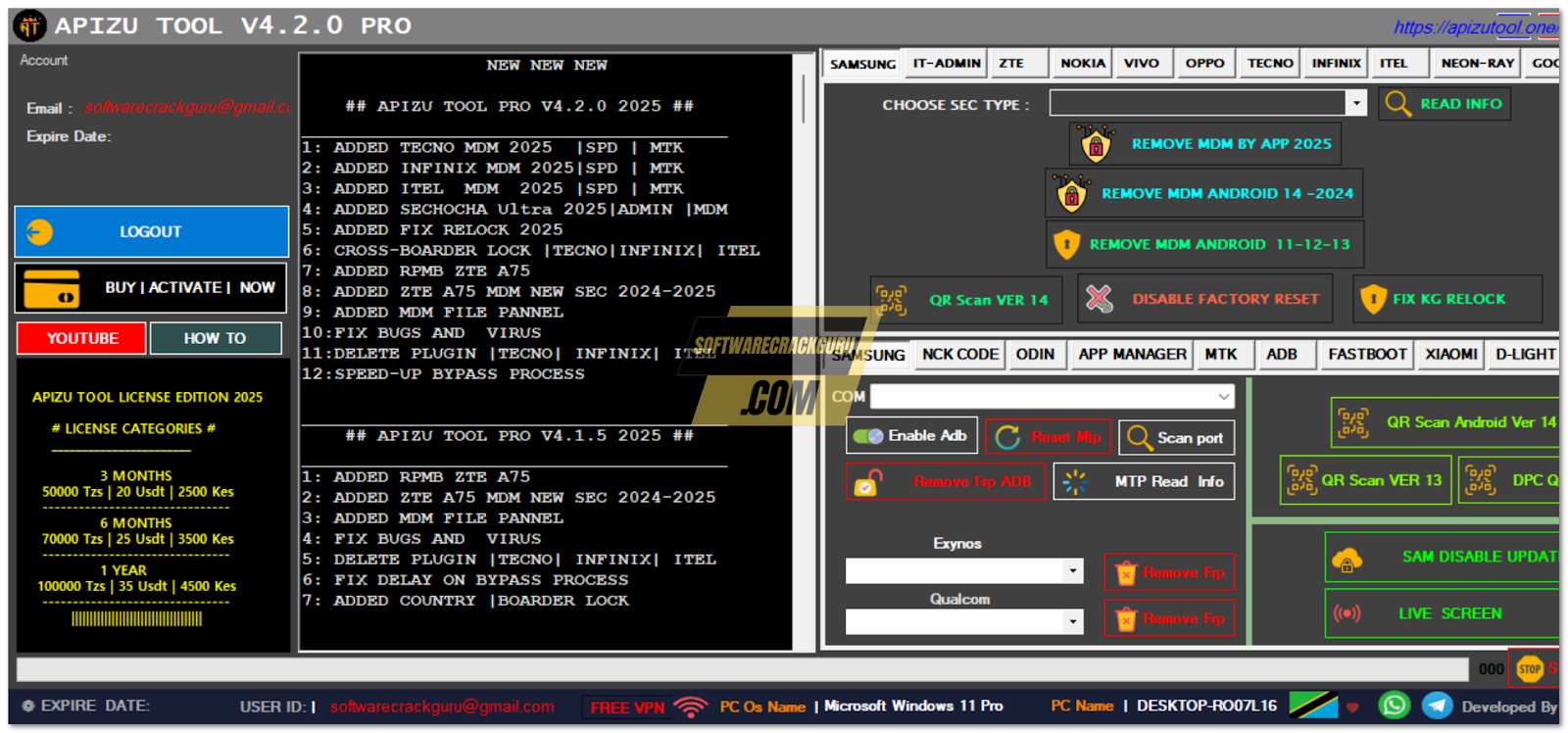This screenshot has width=1568, height=733.
Task: Click the STOP sign icon
Action: [x=1530, y=669]
